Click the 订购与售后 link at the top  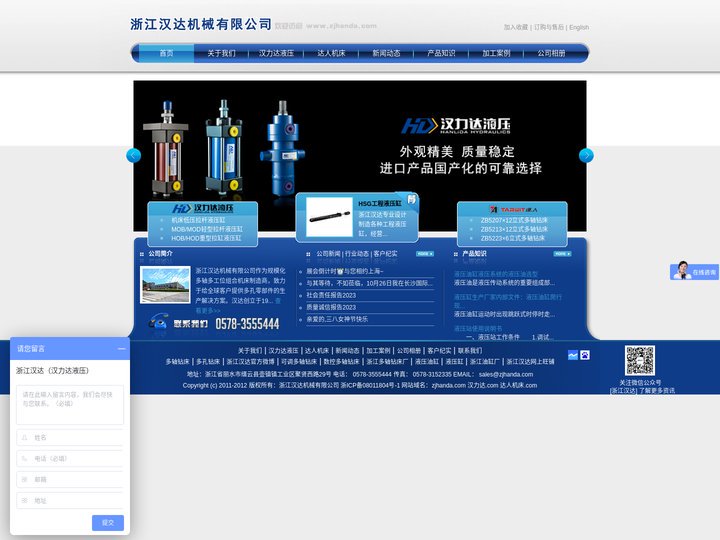tap(549, 27)
